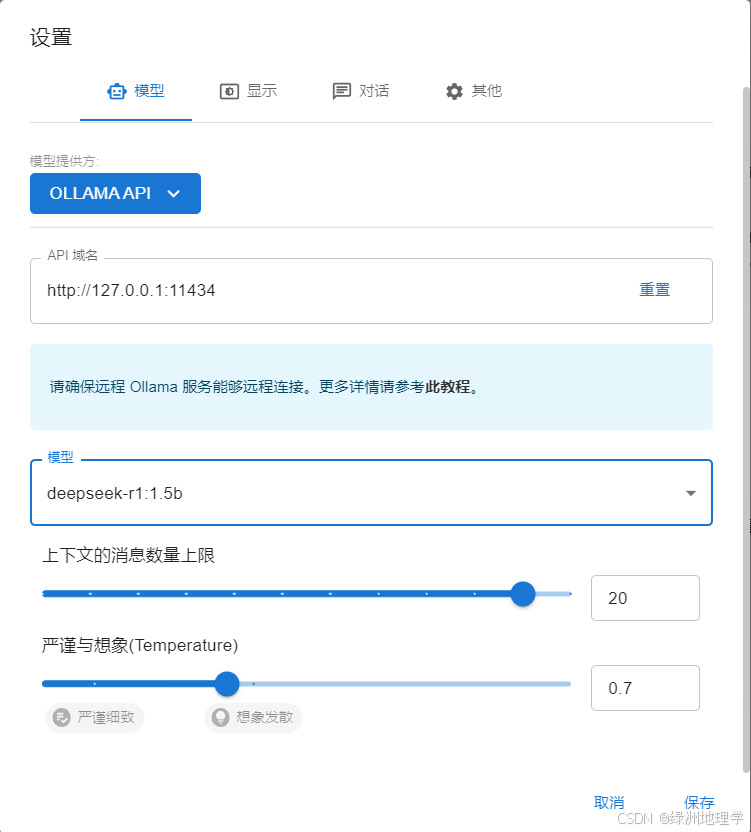
Task: Switch to the 显示 tab
Action: 248,91
